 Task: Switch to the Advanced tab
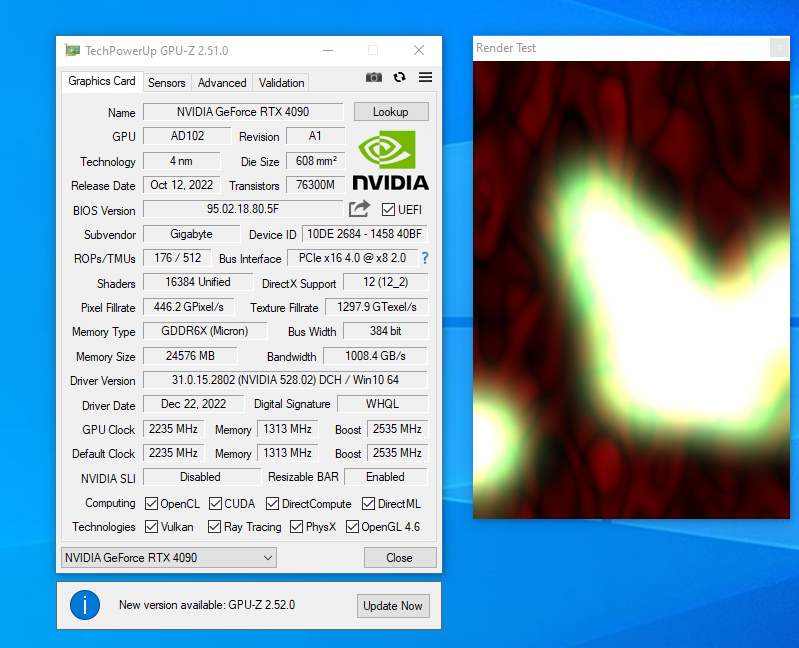tap(222, 83)
